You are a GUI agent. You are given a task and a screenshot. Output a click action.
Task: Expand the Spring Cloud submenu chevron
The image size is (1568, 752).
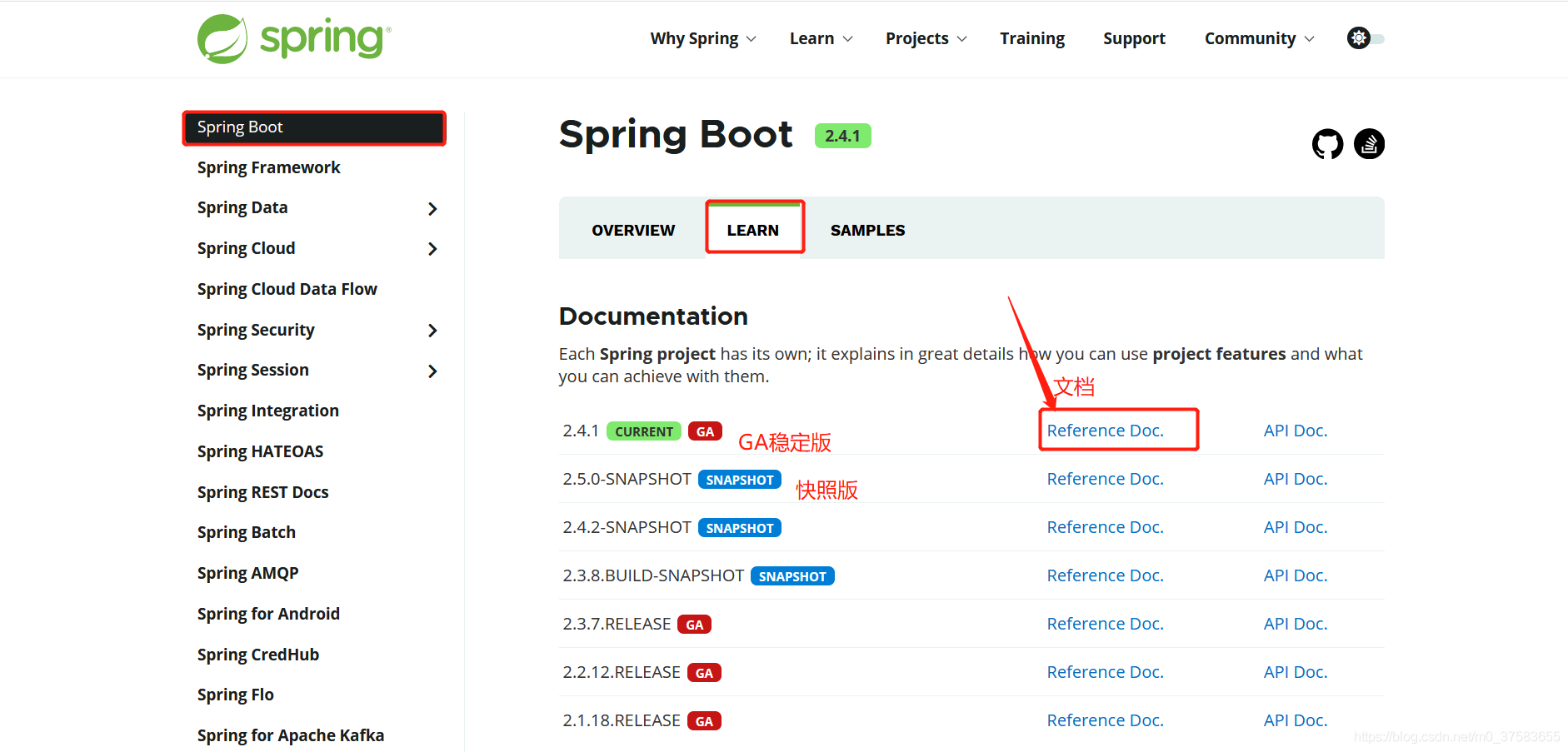tap(432, 249)
